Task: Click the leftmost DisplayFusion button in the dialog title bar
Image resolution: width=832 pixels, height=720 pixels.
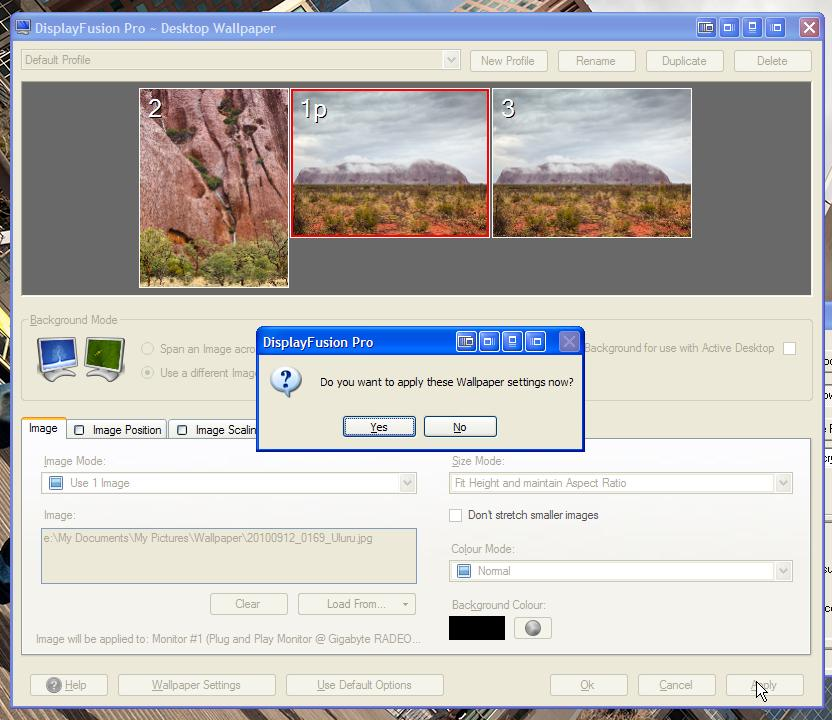Action: (466, 342)
